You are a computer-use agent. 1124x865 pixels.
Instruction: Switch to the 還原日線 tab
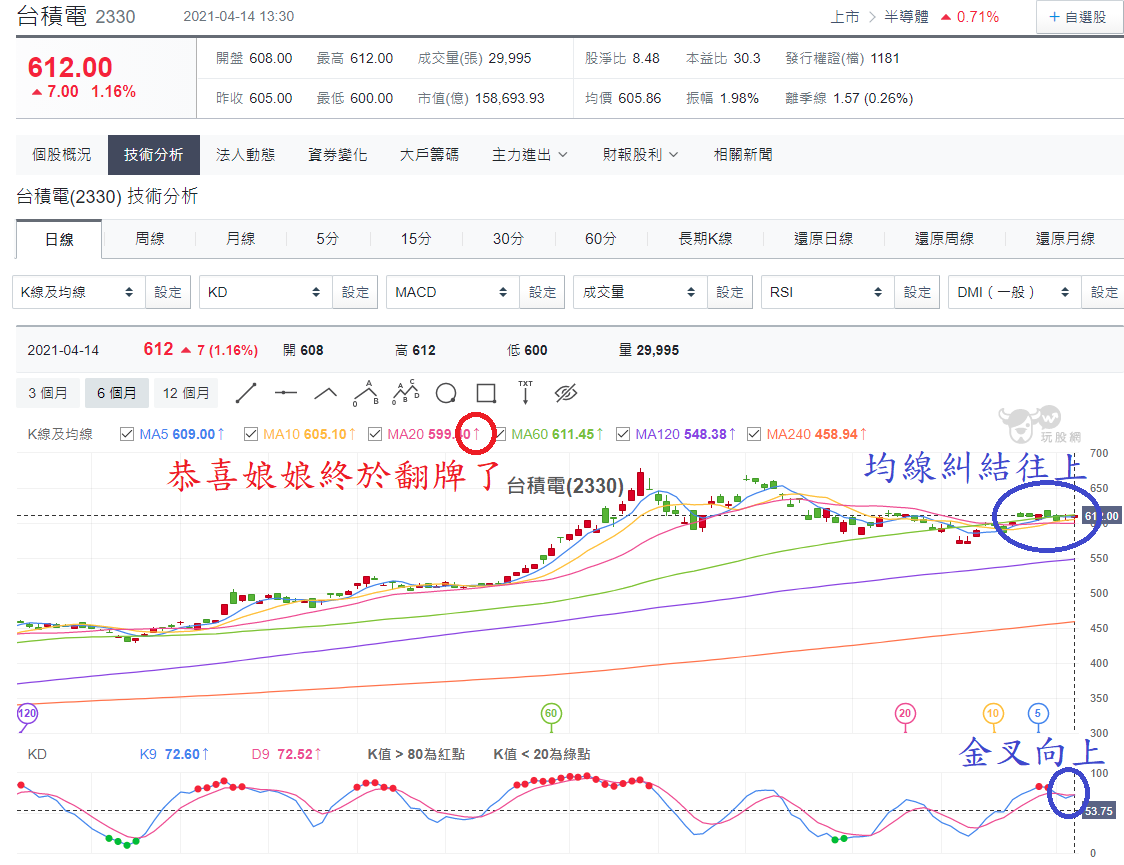(824, 239)
